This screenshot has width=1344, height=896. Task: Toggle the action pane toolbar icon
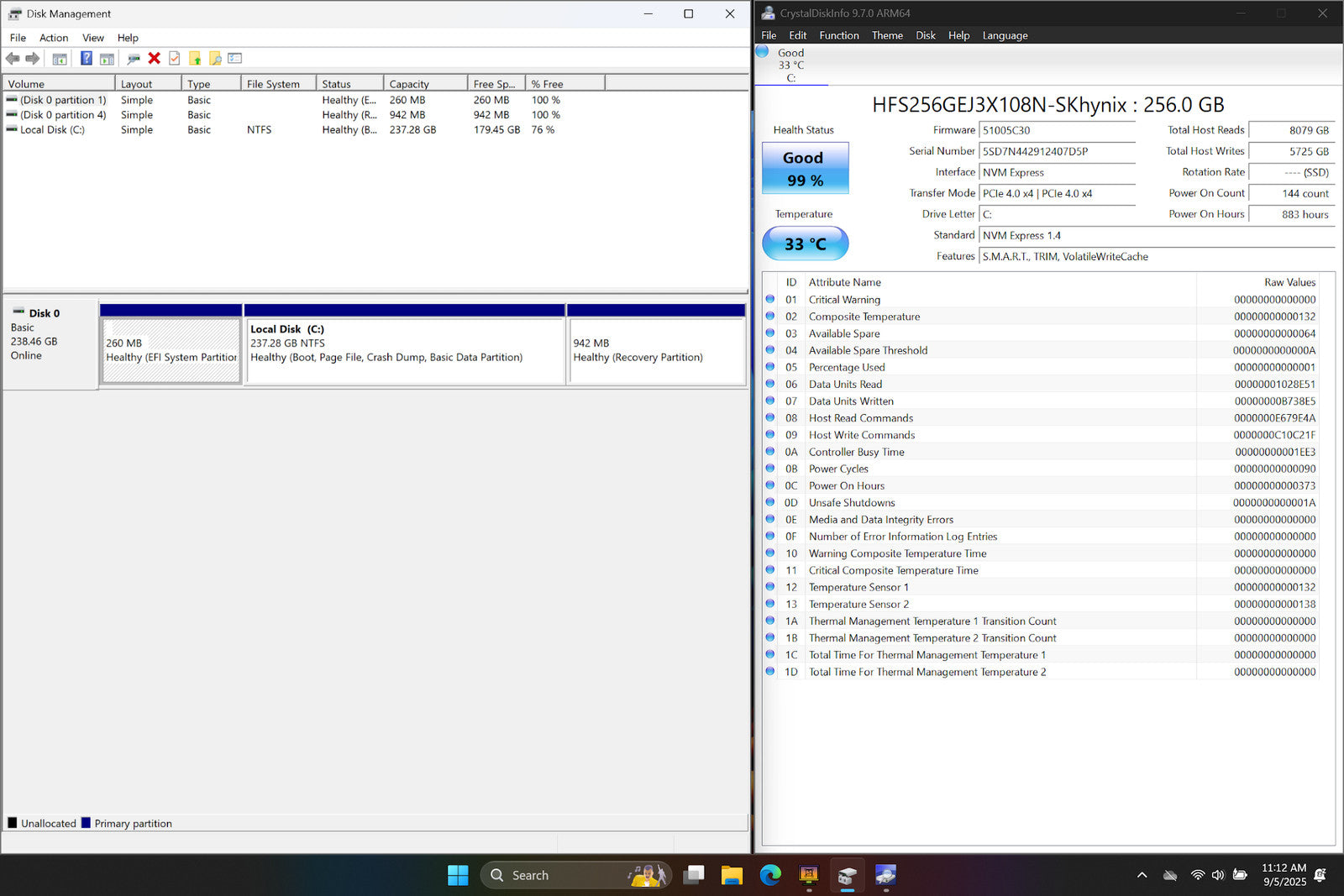coord(107,59)
